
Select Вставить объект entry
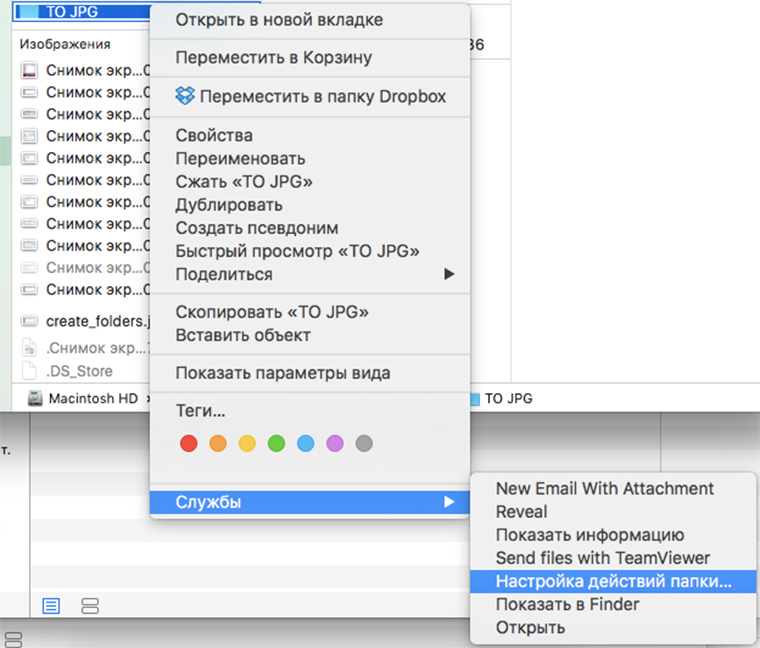310,335
